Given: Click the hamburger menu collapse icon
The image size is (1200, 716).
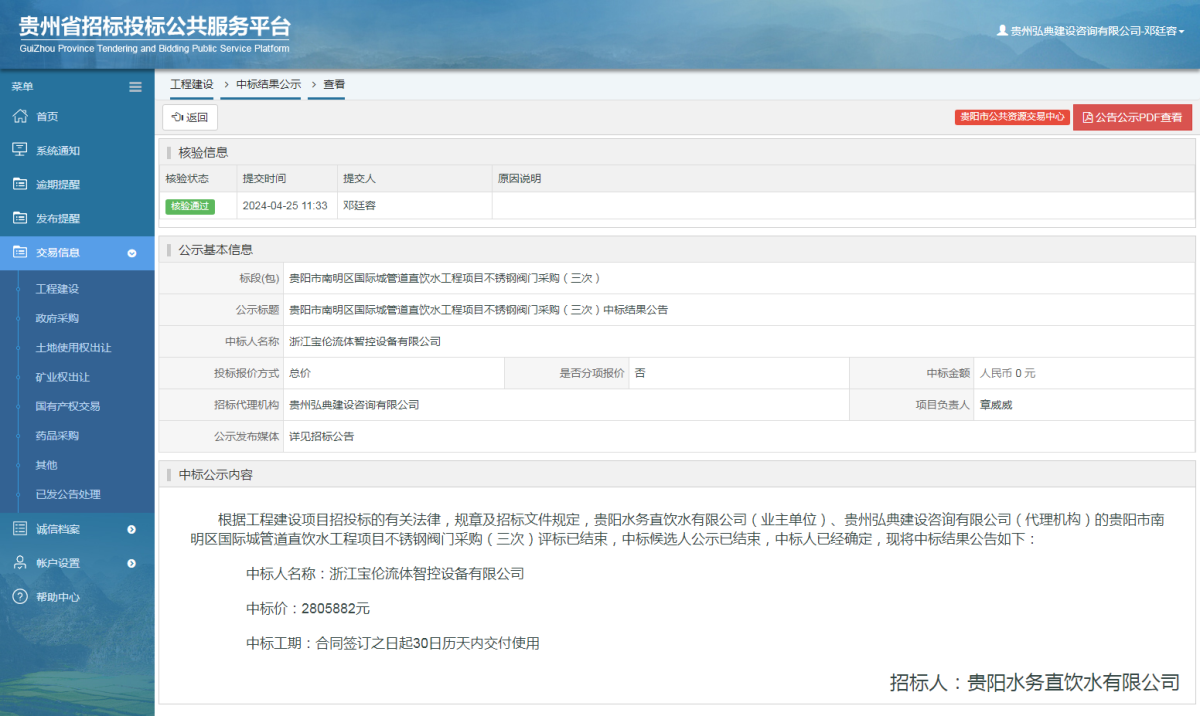Looking at the screenshot, I should (135, 87).
